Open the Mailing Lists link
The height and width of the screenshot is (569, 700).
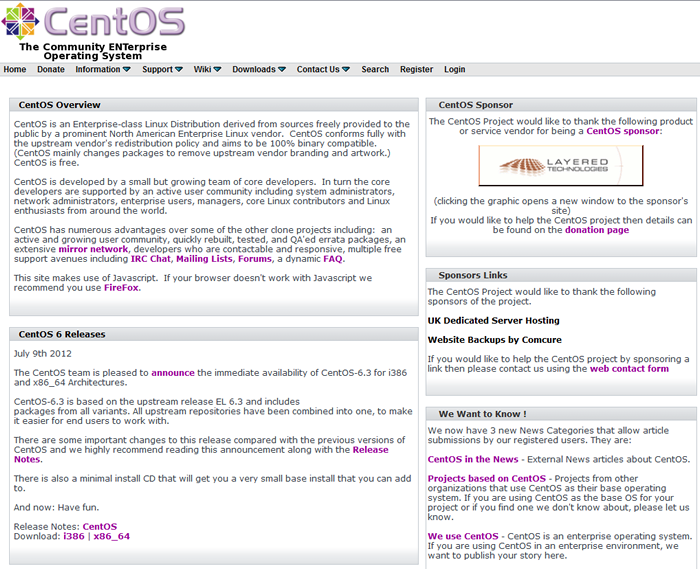click(204, 259)
